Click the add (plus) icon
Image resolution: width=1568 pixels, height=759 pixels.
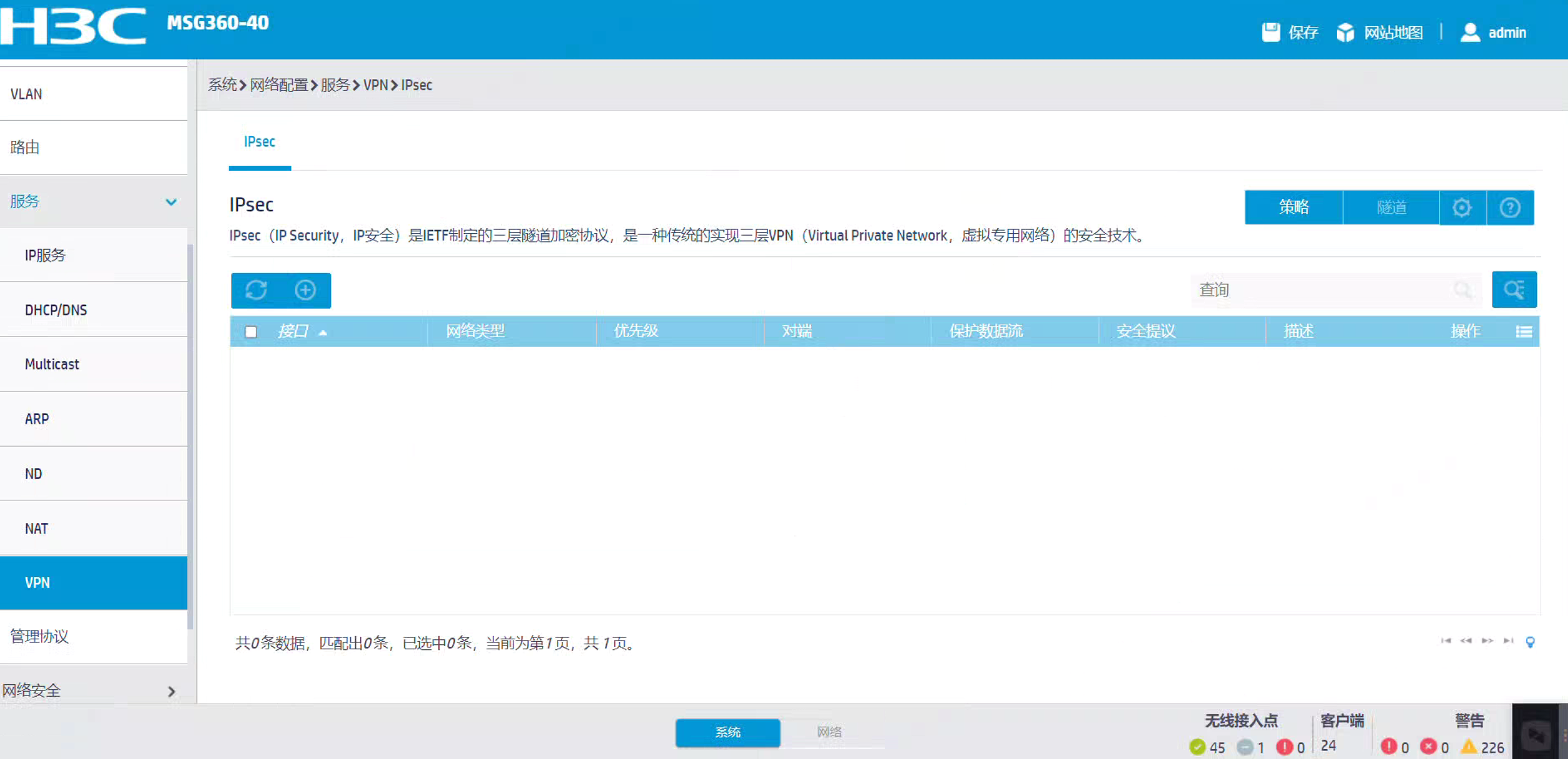tap(305, 290)
